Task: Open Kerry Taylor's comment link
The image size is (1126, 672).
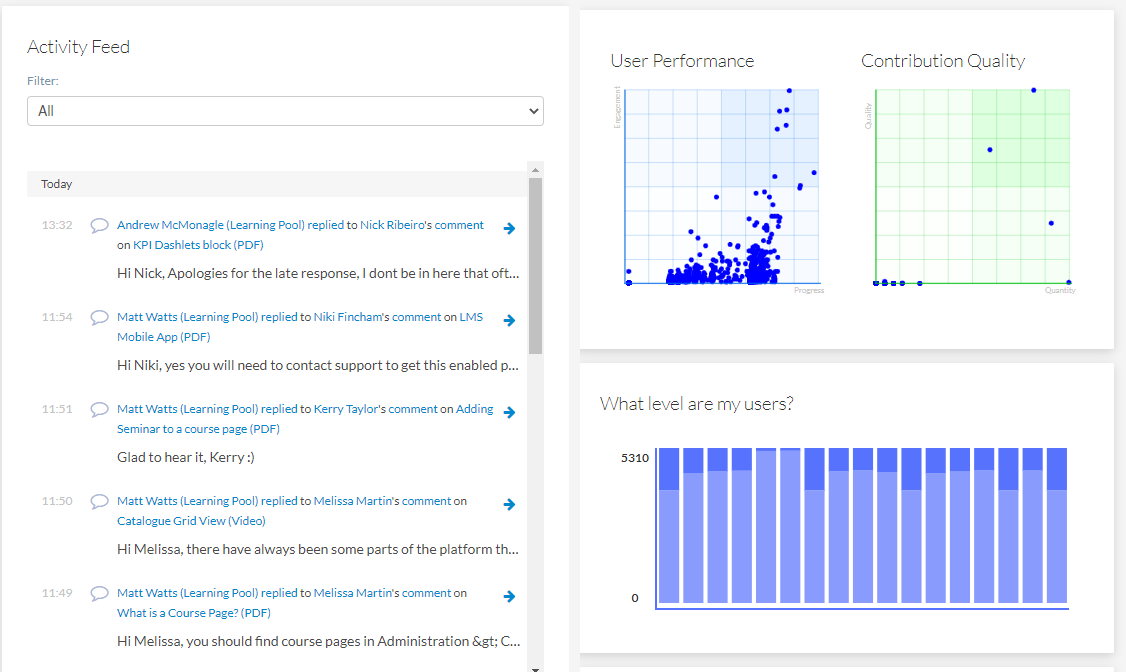Action: pos(376,409)
